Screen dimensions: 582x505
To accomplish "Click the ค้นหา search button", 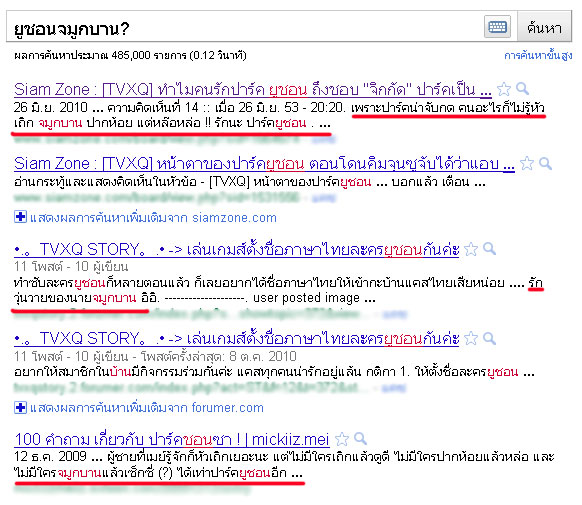I will click(545, 27).
